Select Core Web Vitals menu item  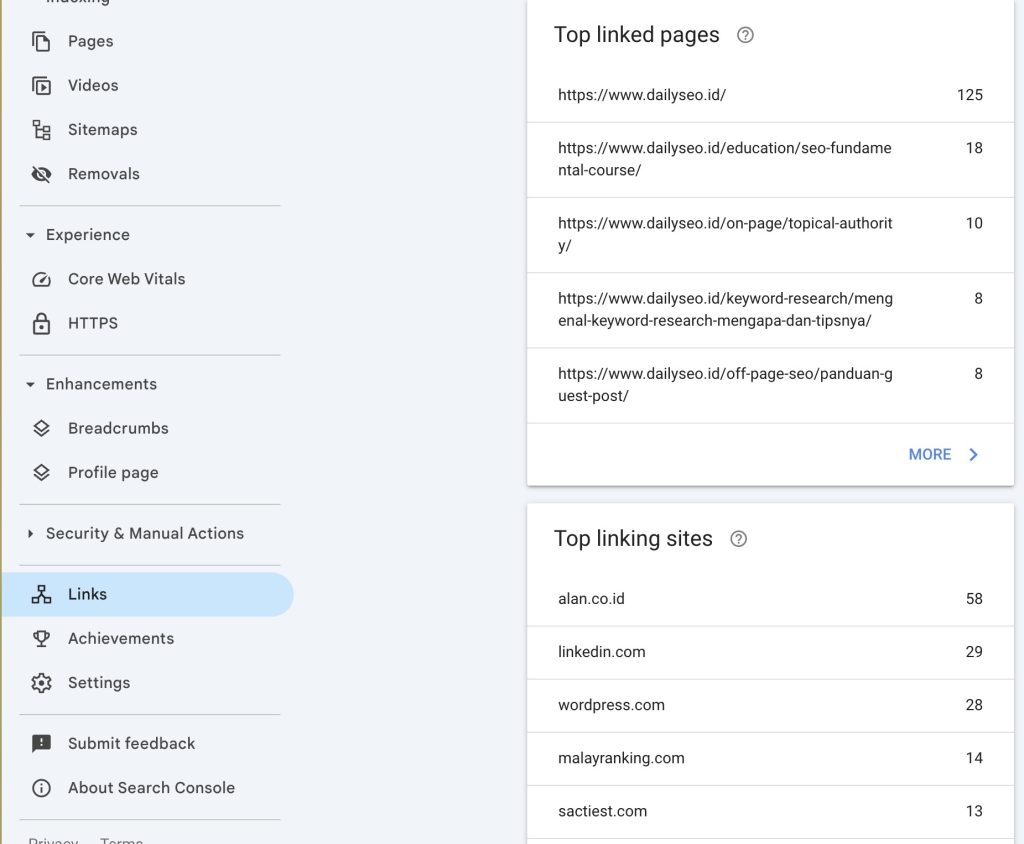click(x=147, y=280)
